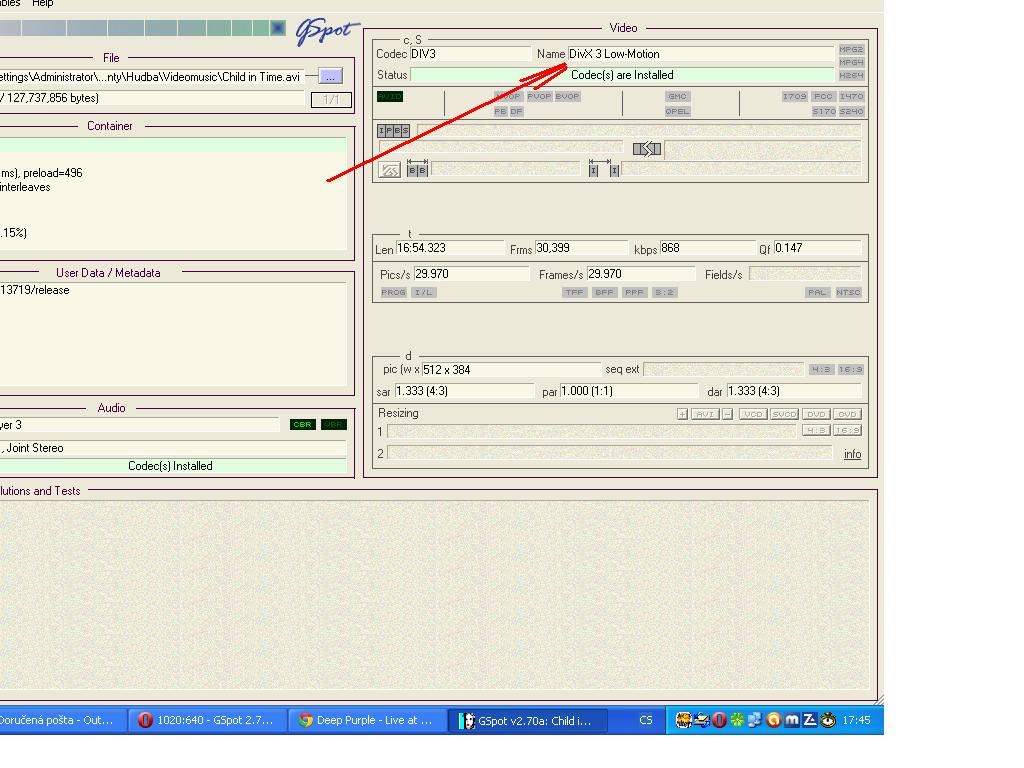This screenshot has width=1024, height=768.
Task: Click the codec Name field
Action: coord(700,54)
